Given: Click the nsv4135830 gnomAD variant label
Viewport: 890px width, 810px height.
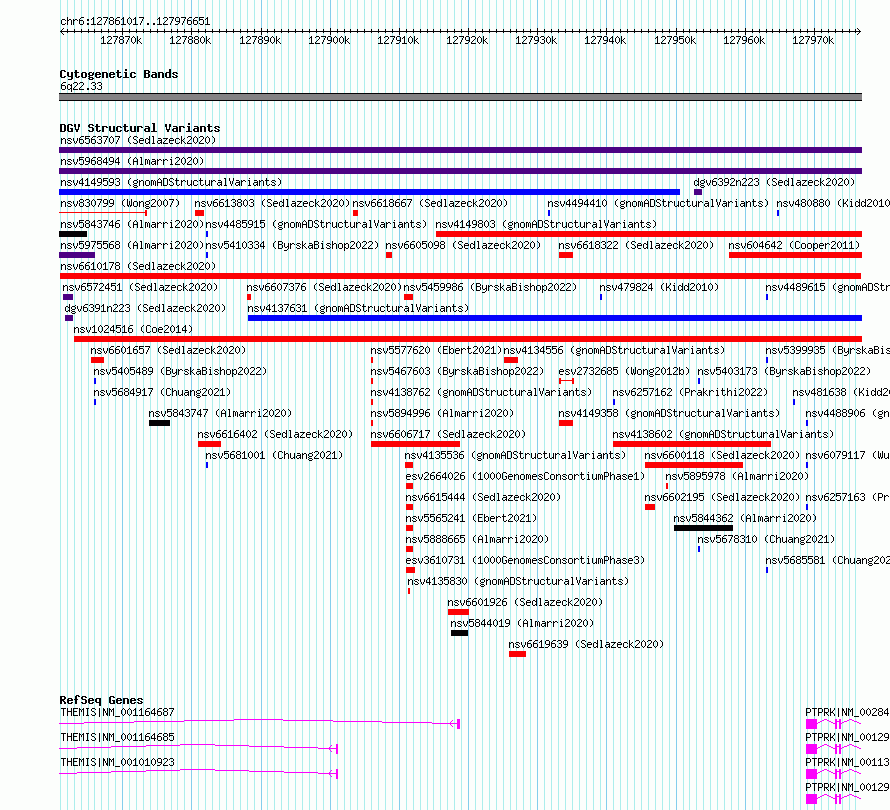Looking at the screenshot, I should click(518, 581).
